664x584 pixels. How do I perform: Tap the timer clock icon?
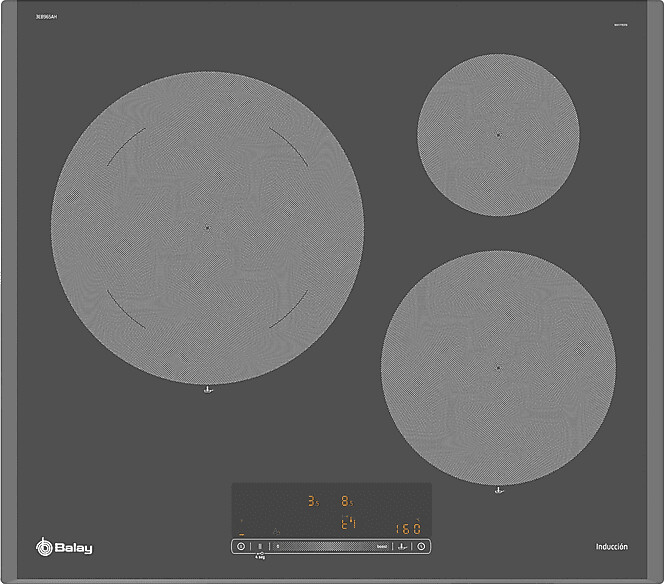(x=423, y=546)
